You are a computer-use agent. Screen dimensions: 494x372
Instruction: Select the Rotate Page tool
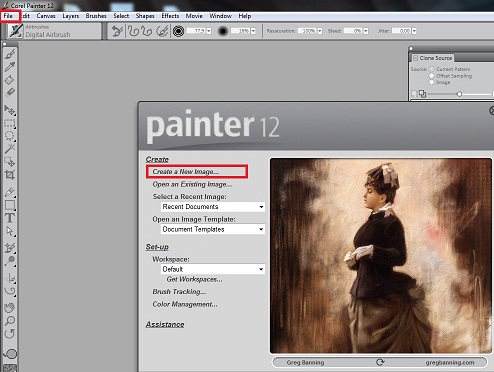10,333
